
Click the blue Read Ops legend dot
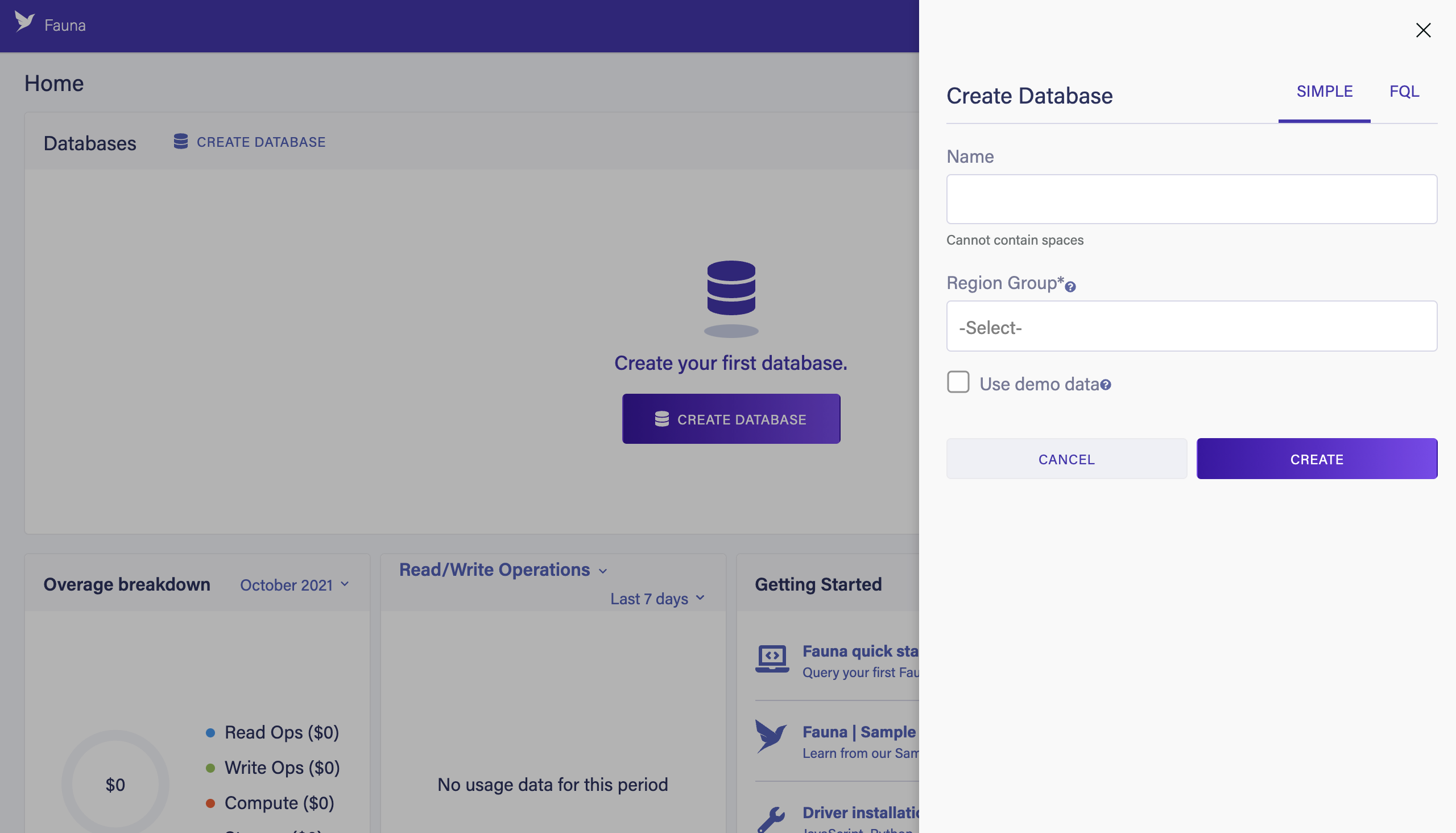coord(210,732)
